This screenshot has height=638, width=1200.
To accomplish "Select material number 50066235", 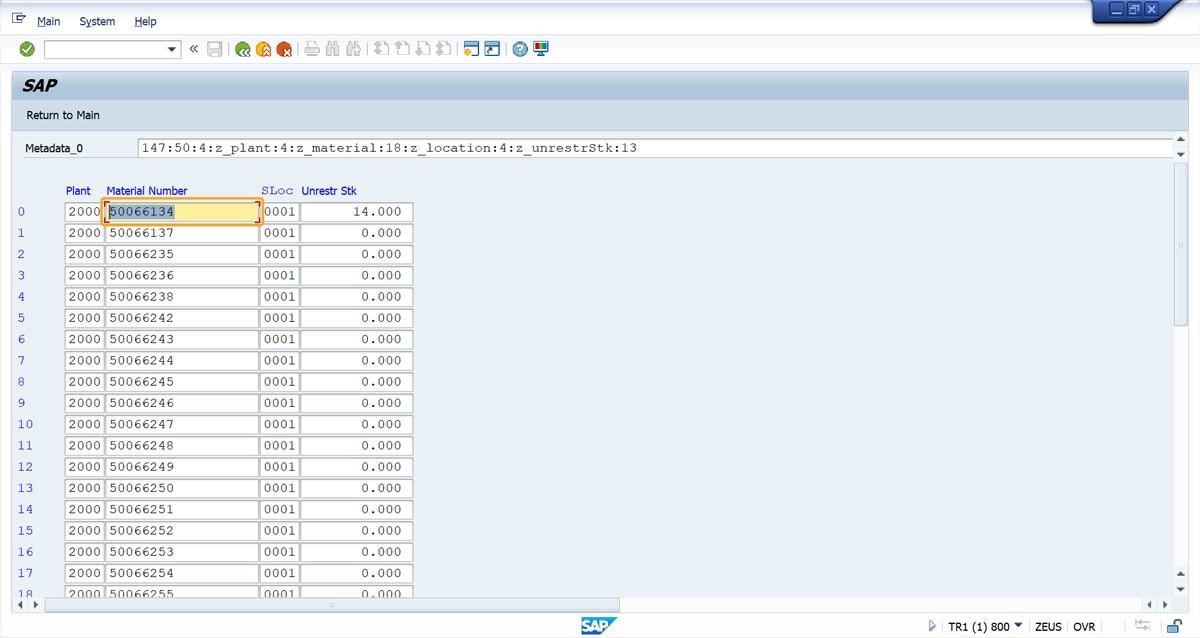I will pos(182,254).
